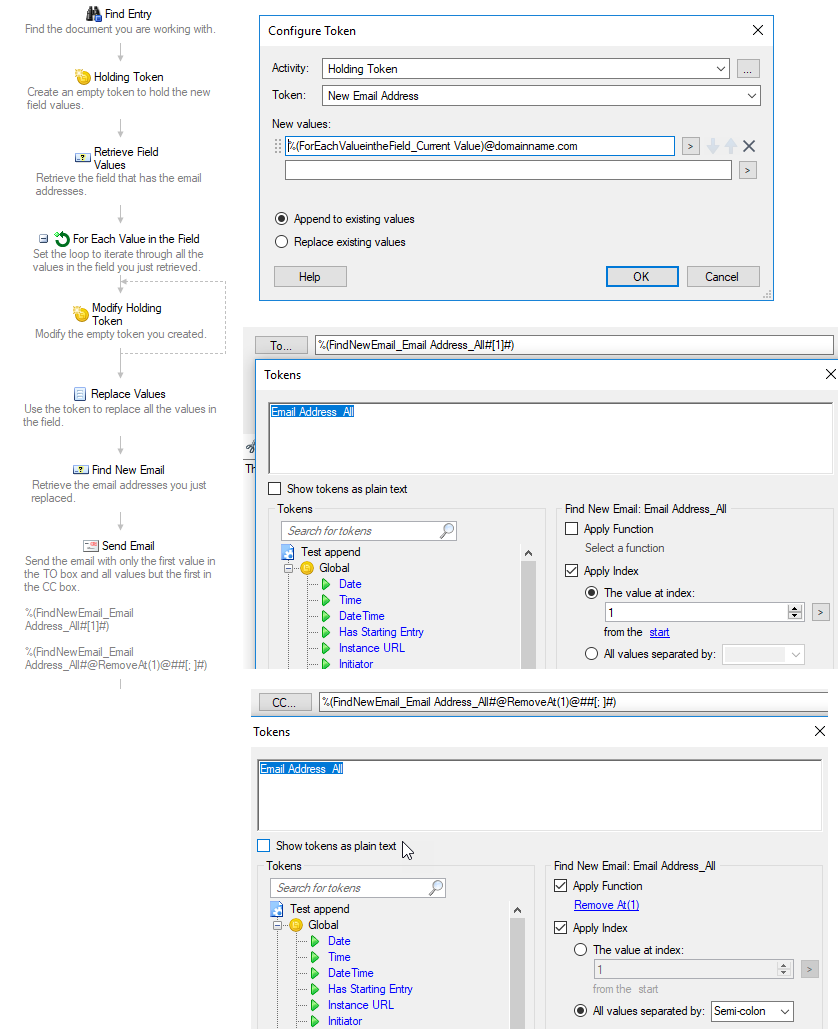The width and height of the screenshot is (838, 1029).
Task: Click scrollbar up arrow in lower token tree
Action: (x=517, y=910)
